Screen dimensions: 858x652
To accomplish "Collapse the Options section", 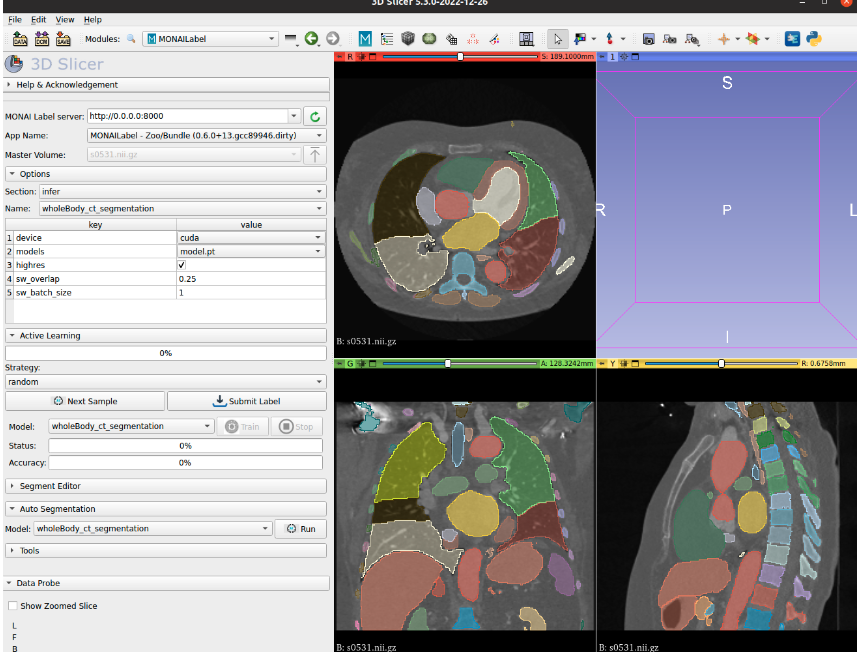I will point(166,174).
